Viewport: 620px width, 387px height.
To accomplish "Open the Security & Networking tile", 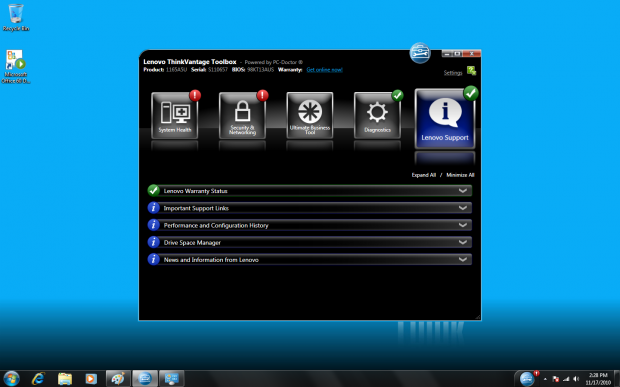I will coord(242,115).
